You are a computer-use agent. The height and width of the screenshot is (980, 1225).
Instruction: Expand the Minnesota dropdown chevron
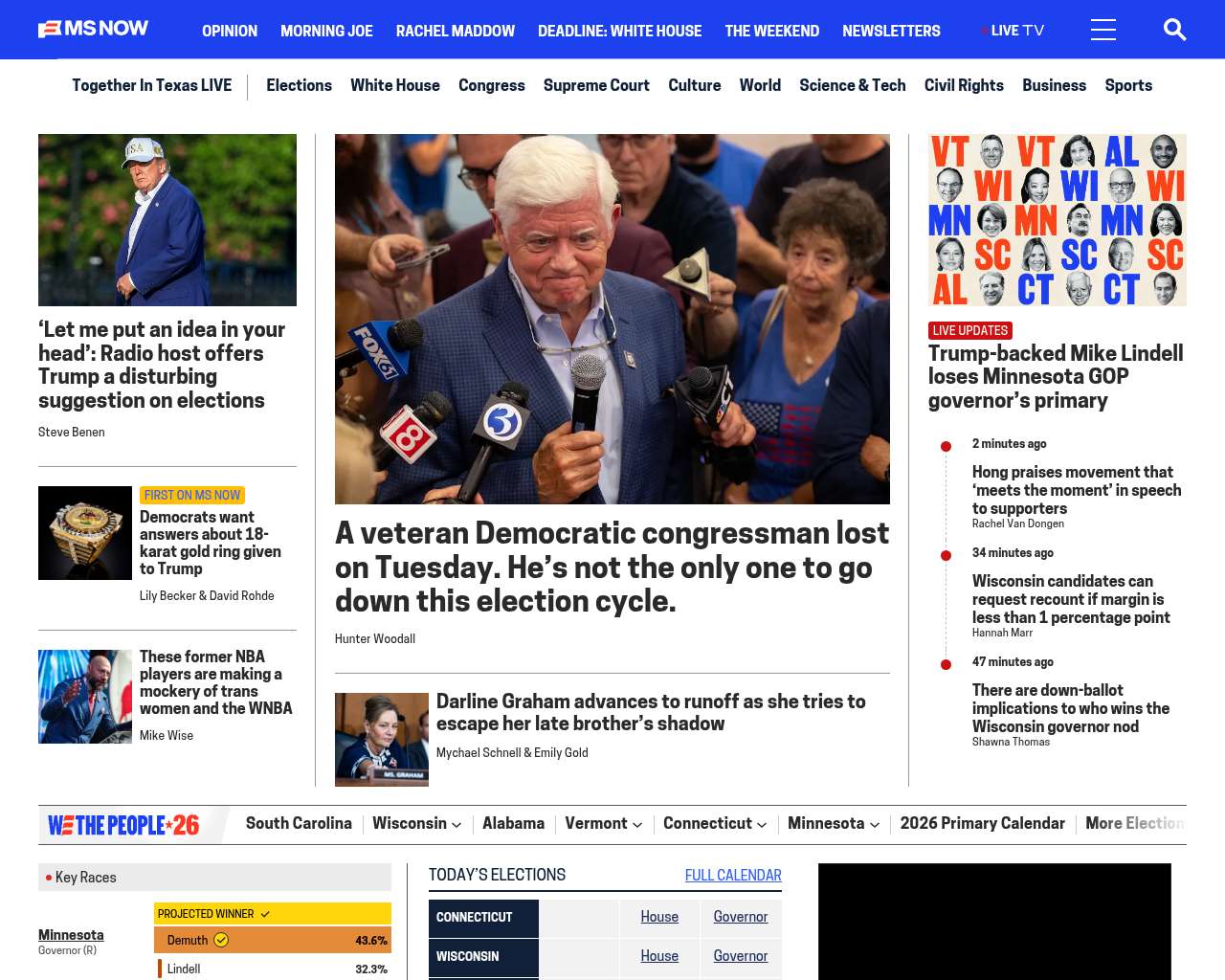pos(875,824)
